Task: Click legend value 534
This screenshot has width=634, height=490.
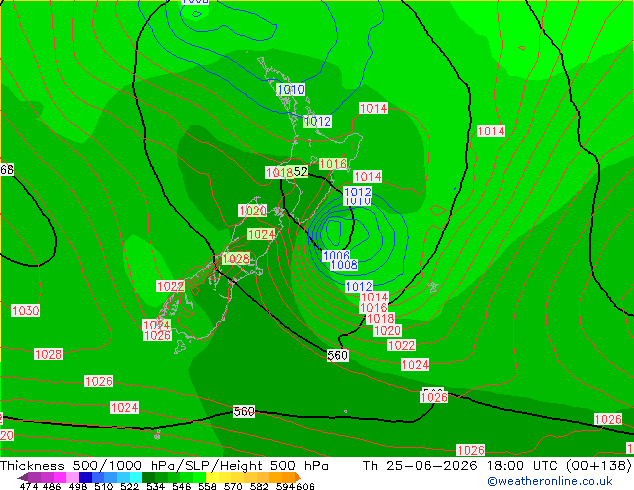Action: (155, 486)
